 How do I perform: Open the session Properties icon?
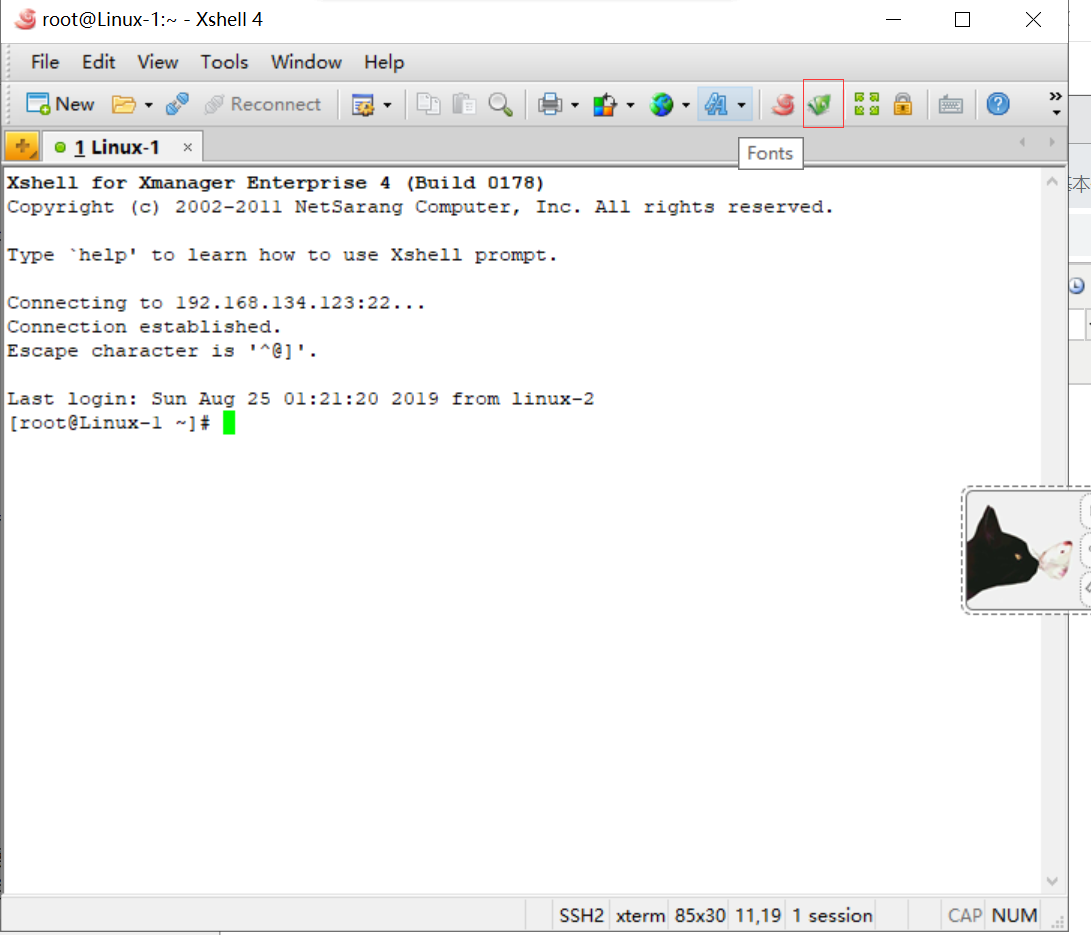tap(363, 105)
